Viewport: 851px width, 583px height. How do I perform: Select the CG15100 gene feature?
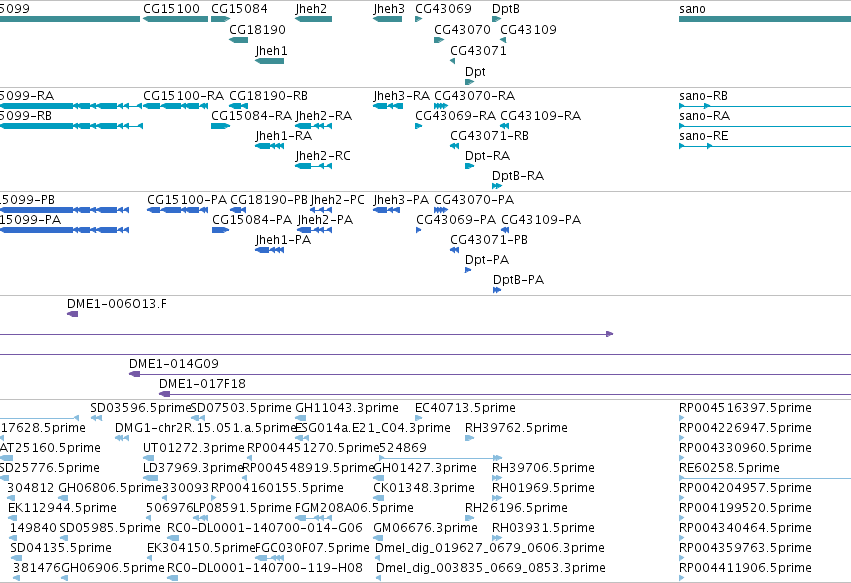point(175,19)
